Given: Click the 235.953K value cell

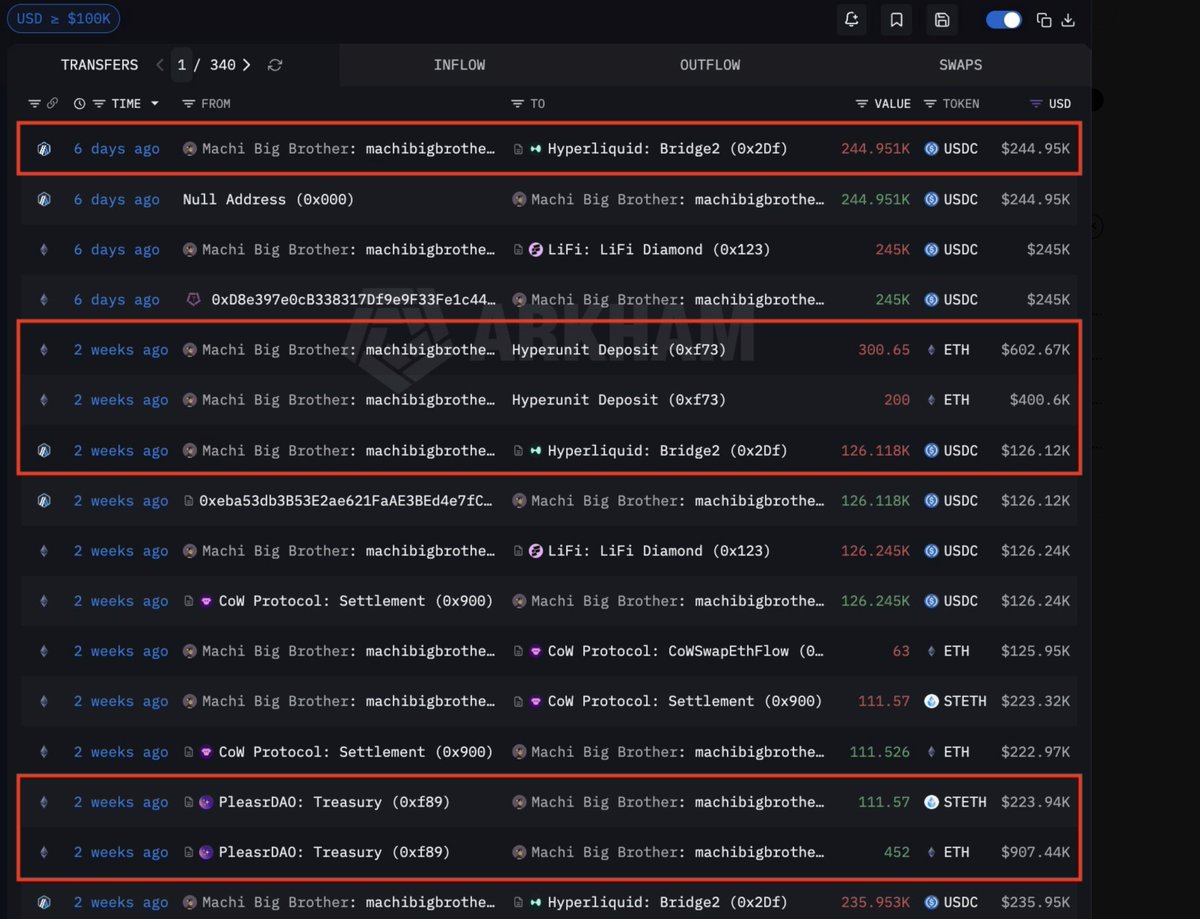Looking at the screenshot, I should [x=876, y=902].
